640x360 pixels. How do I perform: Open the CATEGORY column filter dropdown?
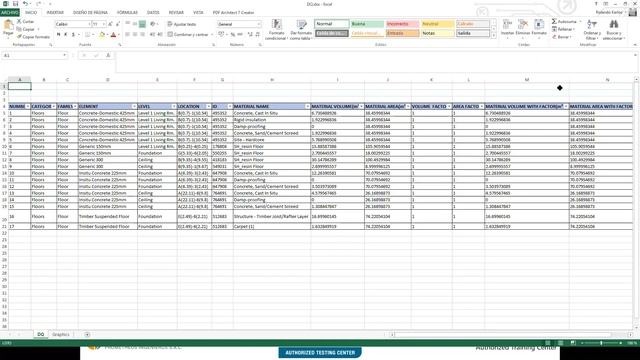pyautogui.click(x=53, y=106)
